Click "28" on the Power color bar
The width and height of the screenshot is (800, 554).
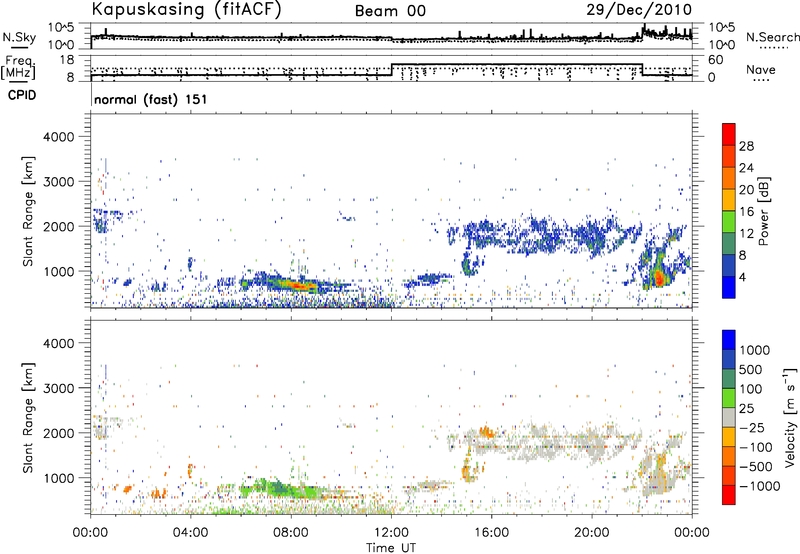point(746,146)
